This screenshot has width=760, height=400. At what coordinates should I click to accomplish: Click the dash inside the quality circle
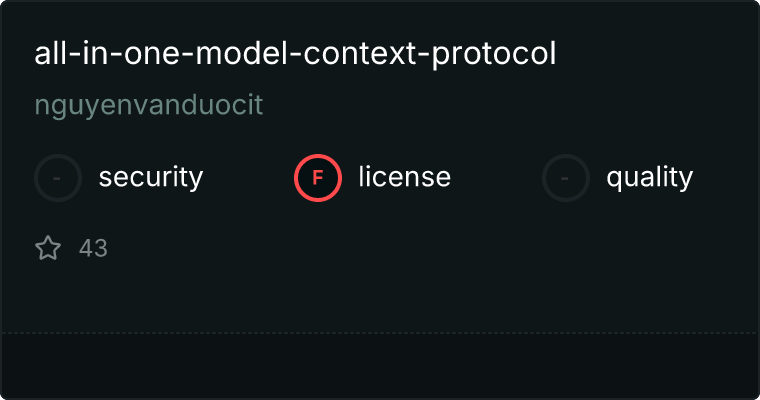point(565,178)
